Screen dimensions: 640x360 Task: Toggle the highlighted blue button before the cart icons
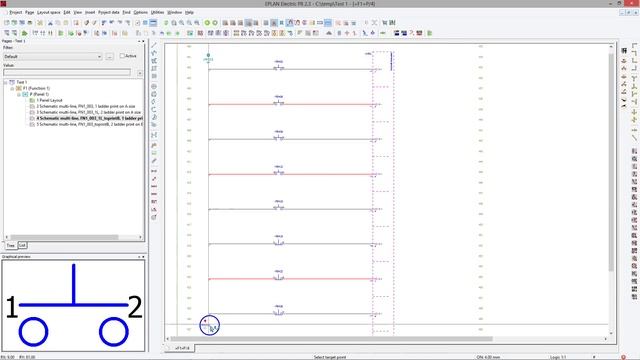tap(328, 23)
